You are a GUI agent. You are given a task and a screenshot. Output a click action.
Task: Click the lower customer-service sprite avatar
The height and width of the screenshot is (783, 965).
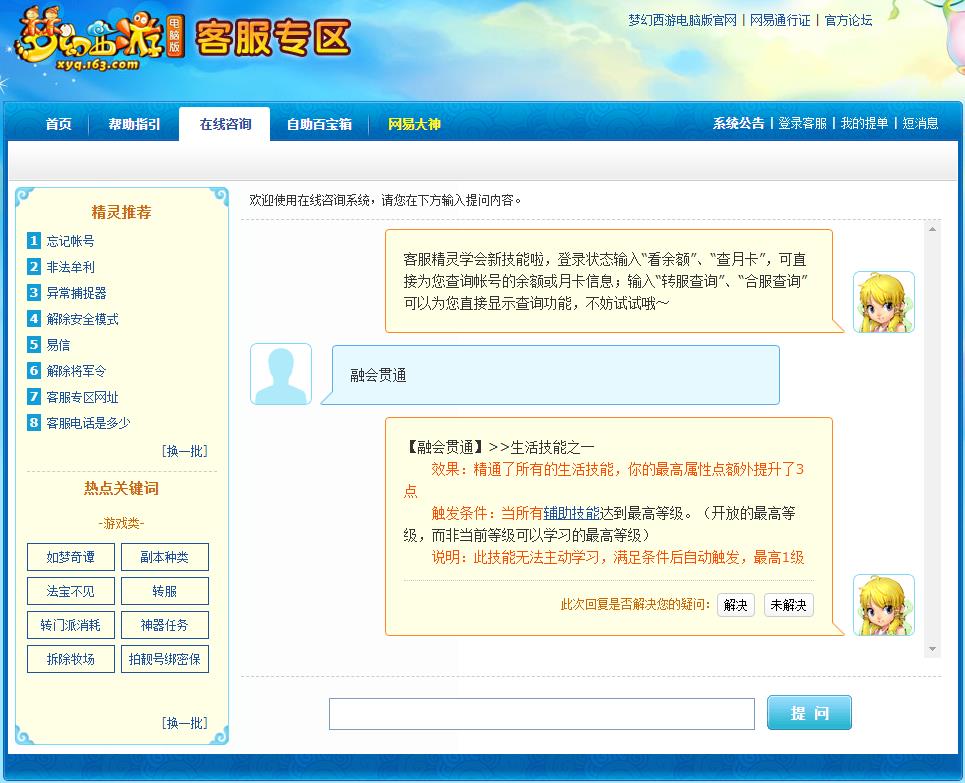[x=884, y=604]
